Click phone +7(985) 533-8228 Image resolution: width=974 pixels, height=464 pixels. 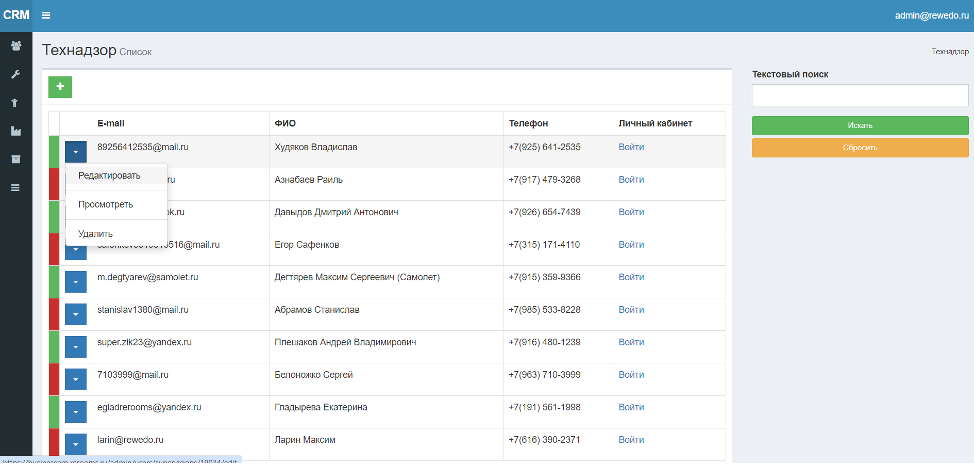(x=544, y=309)
